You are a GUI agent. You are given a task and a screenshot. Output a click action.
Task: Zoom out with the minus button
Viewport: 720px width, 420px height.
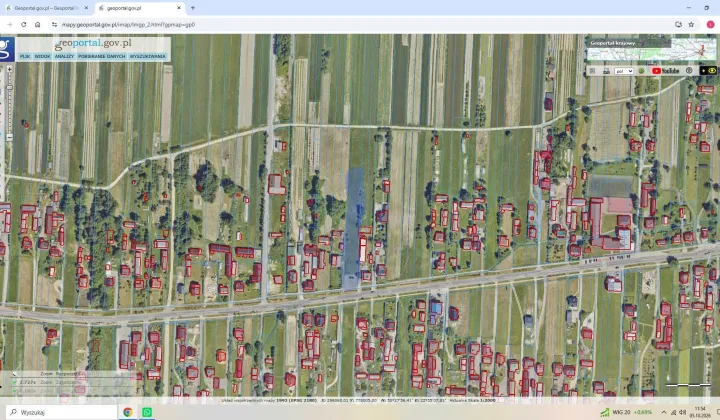9,137
